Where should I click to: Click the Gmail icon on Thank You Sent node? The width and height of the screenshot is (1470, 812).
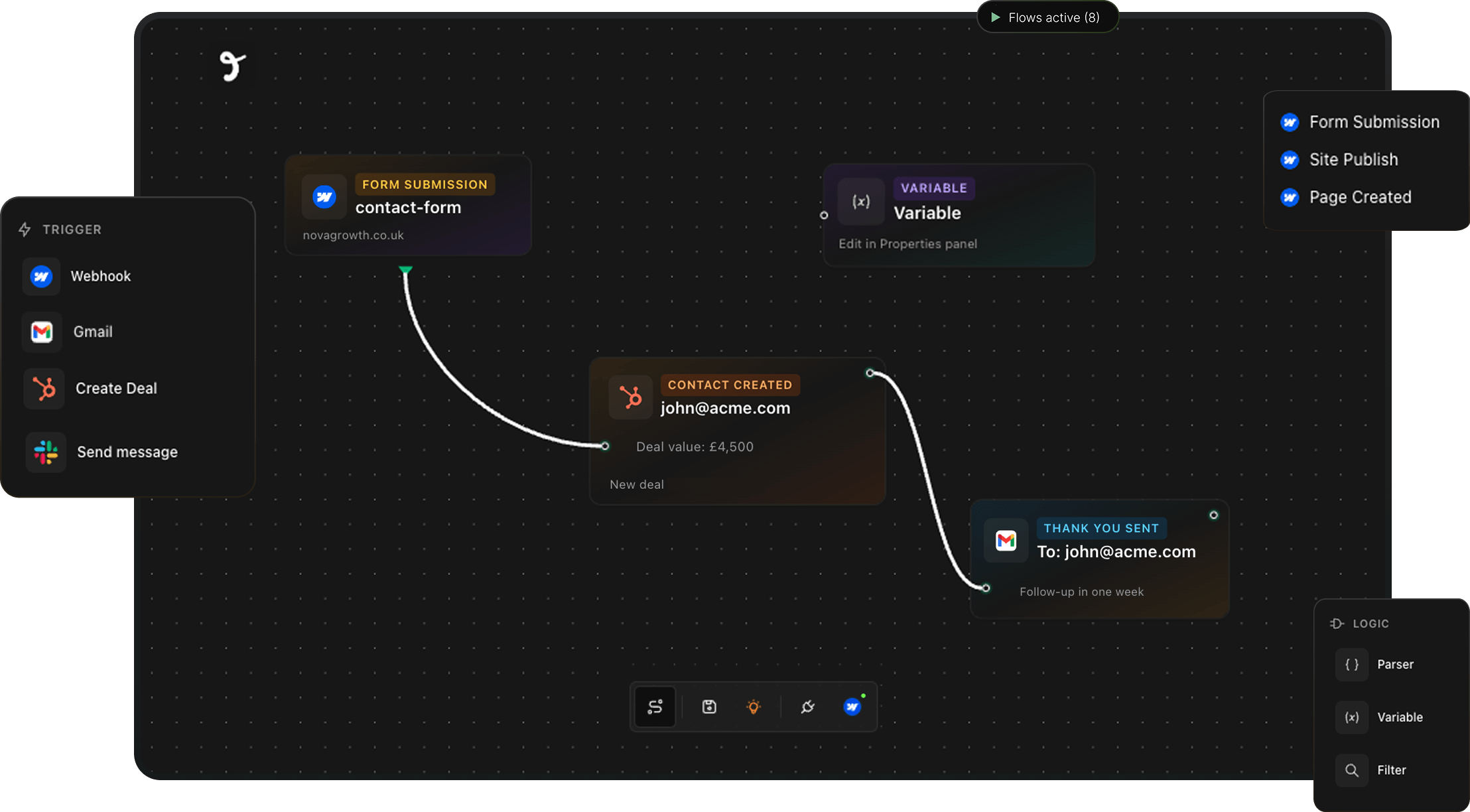click(1006, 541)
